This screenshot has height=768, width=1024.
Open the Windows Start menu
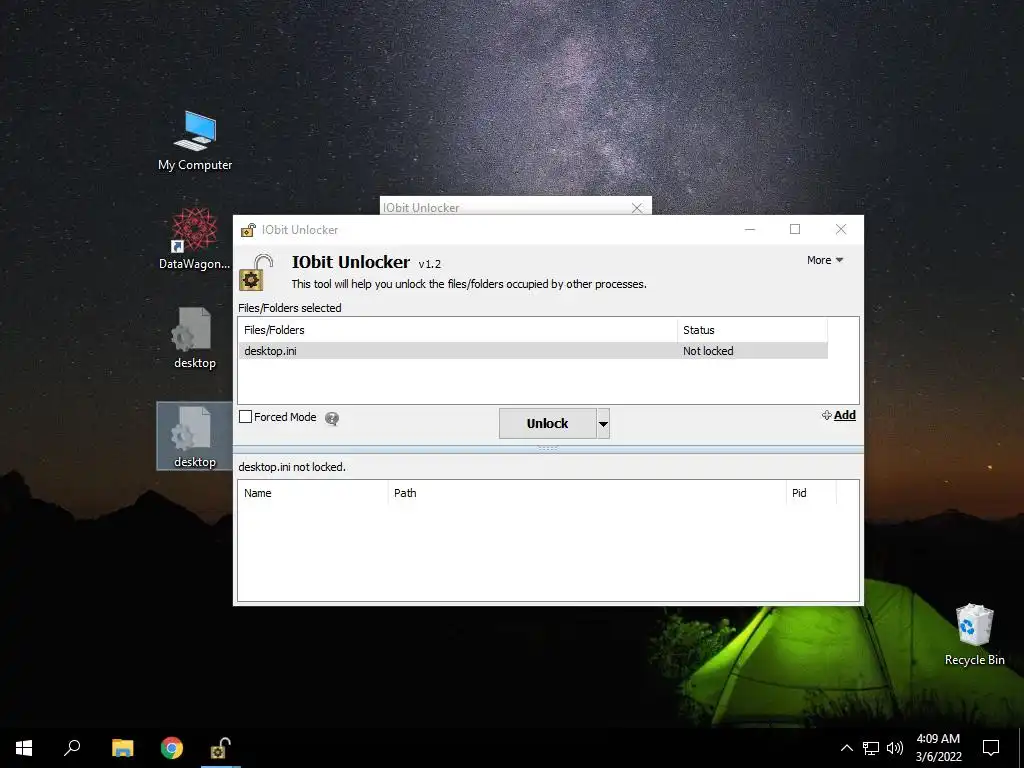point(24,748)
